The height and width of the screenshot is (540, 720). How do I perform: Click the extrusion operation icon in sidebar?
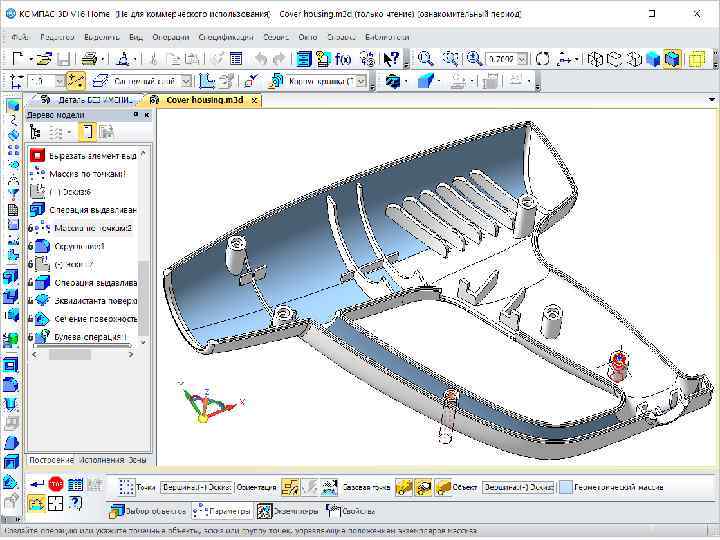point(11,277)
